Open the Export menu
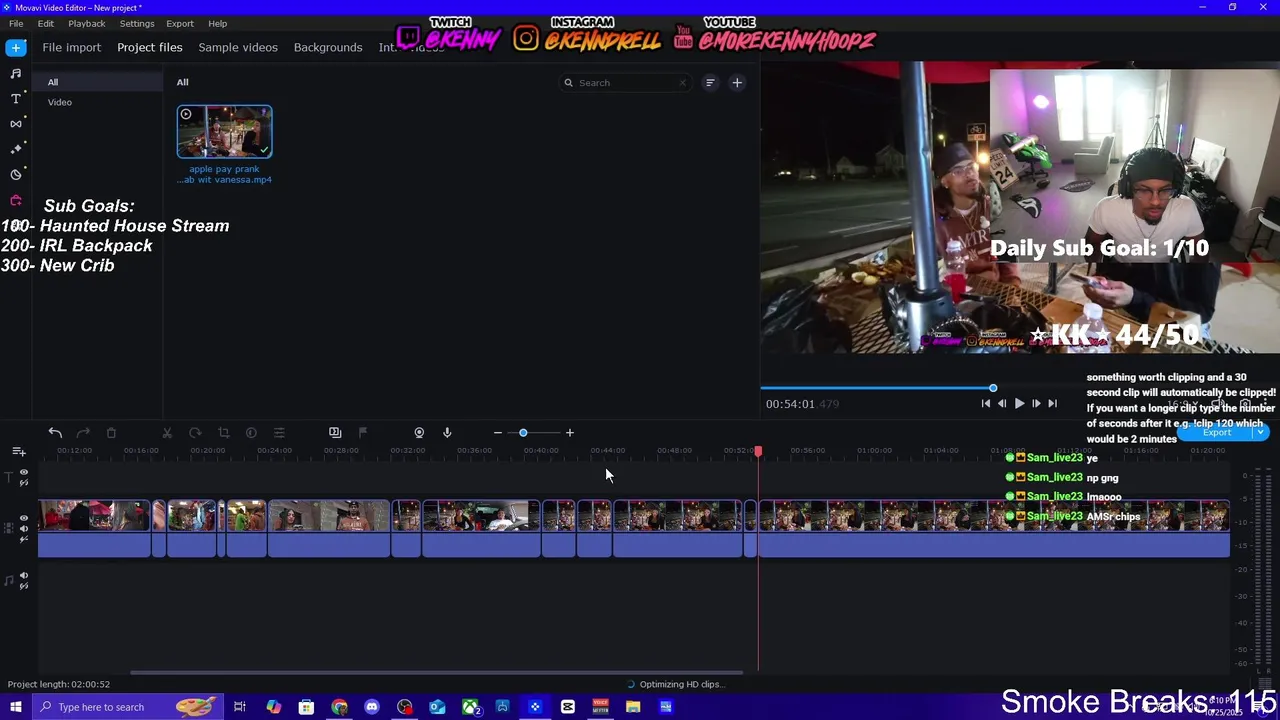1280x720 pixels. point(180,23)
